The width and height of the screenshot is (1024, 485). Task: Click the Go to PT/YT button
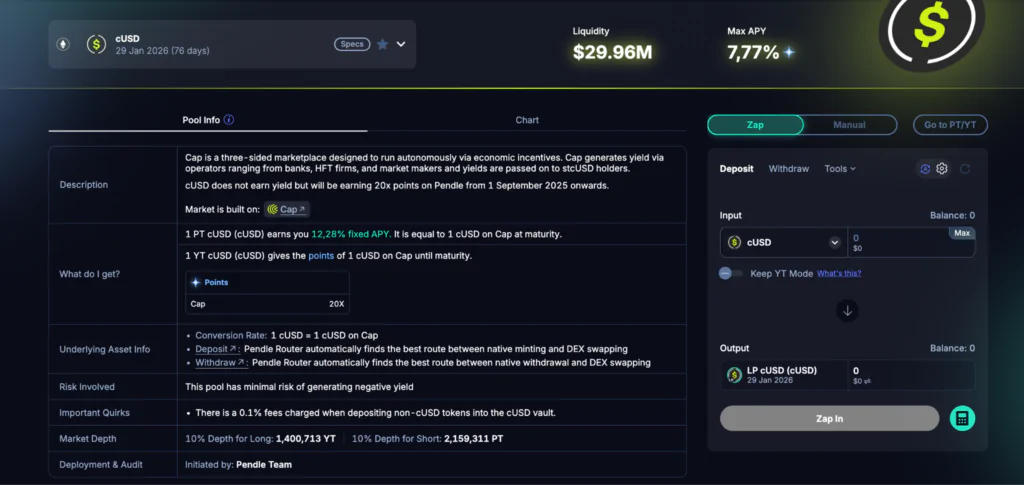point(949,125)
